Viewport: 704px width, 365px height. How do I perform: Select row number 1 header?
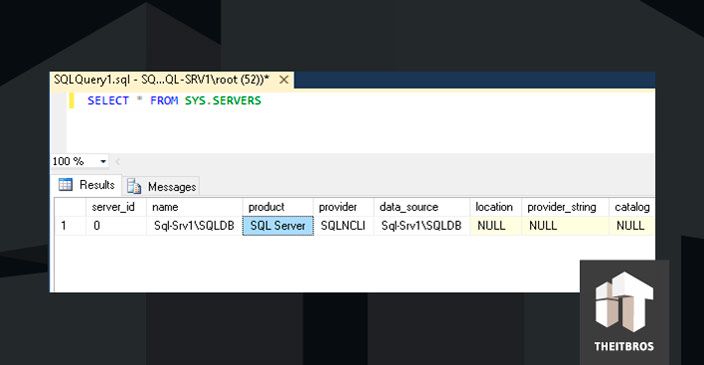coord(70,225)
